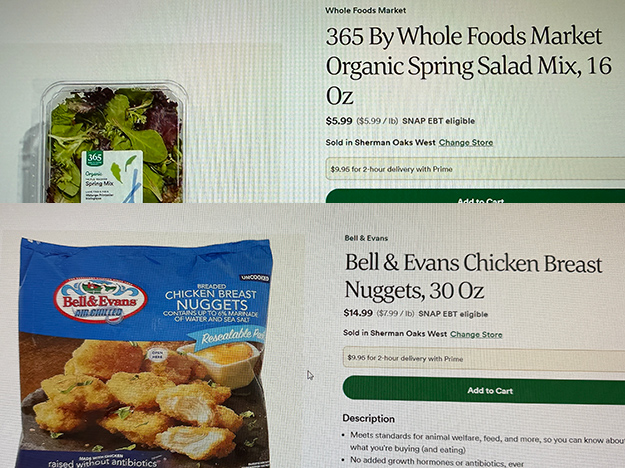Viewport: 625px width, 468px height.
Task: Select the nuggets 2-hour Prime delivery banner
Action: pos(484,358)
